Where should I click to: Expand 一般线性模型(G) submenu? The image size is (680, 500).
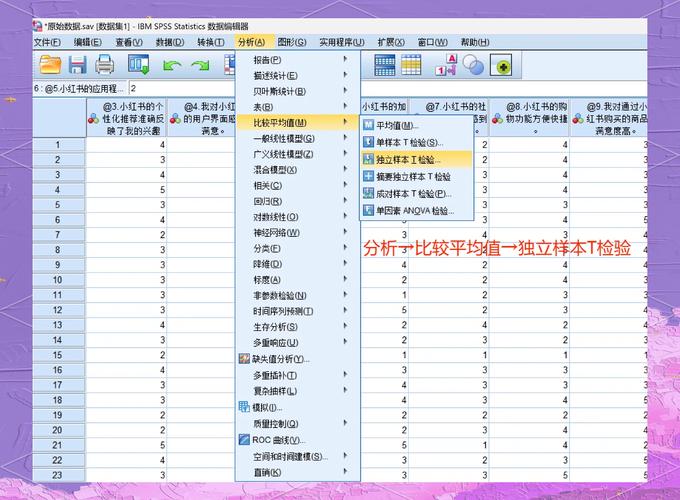tap(298, 138)
